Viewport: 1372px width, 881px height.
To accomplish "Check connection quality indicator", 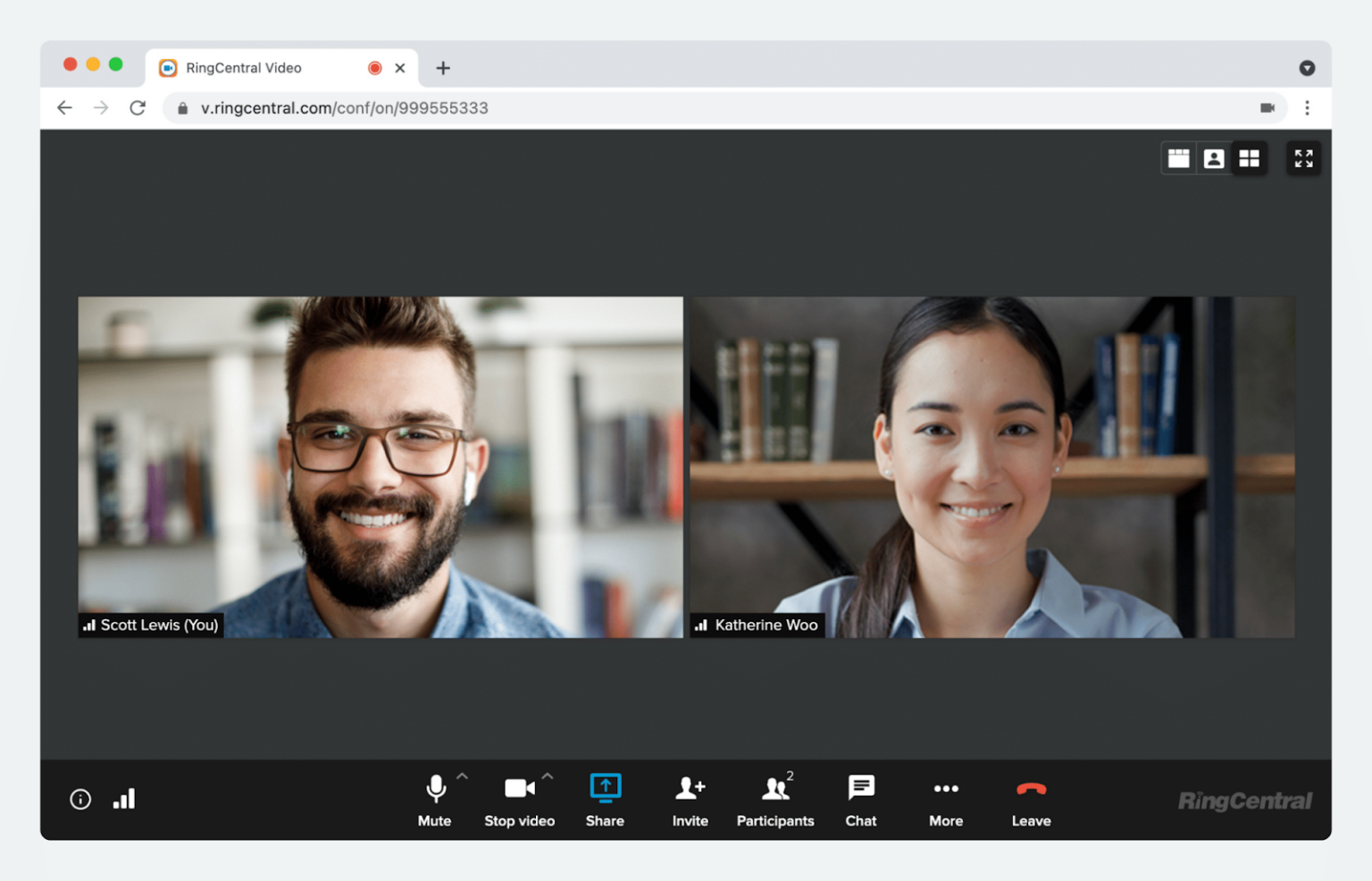I will (123, 798).
